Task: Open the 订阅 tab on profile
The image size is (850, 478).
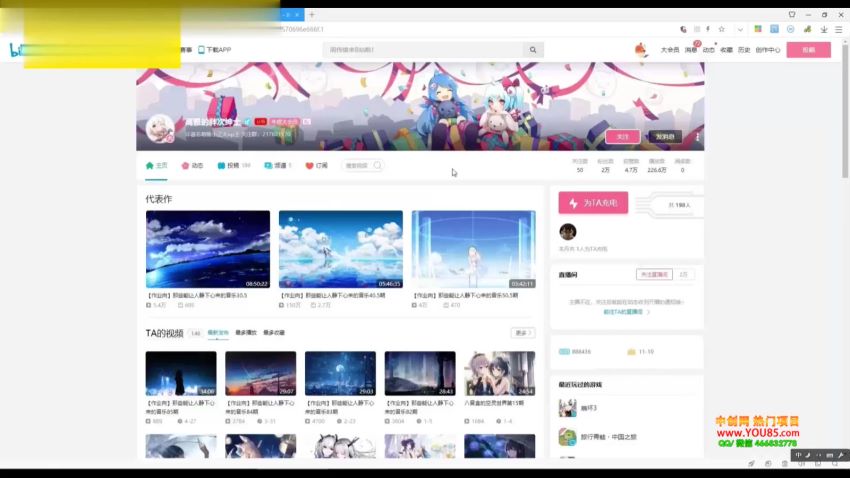Action: click(x=317, y=165)
